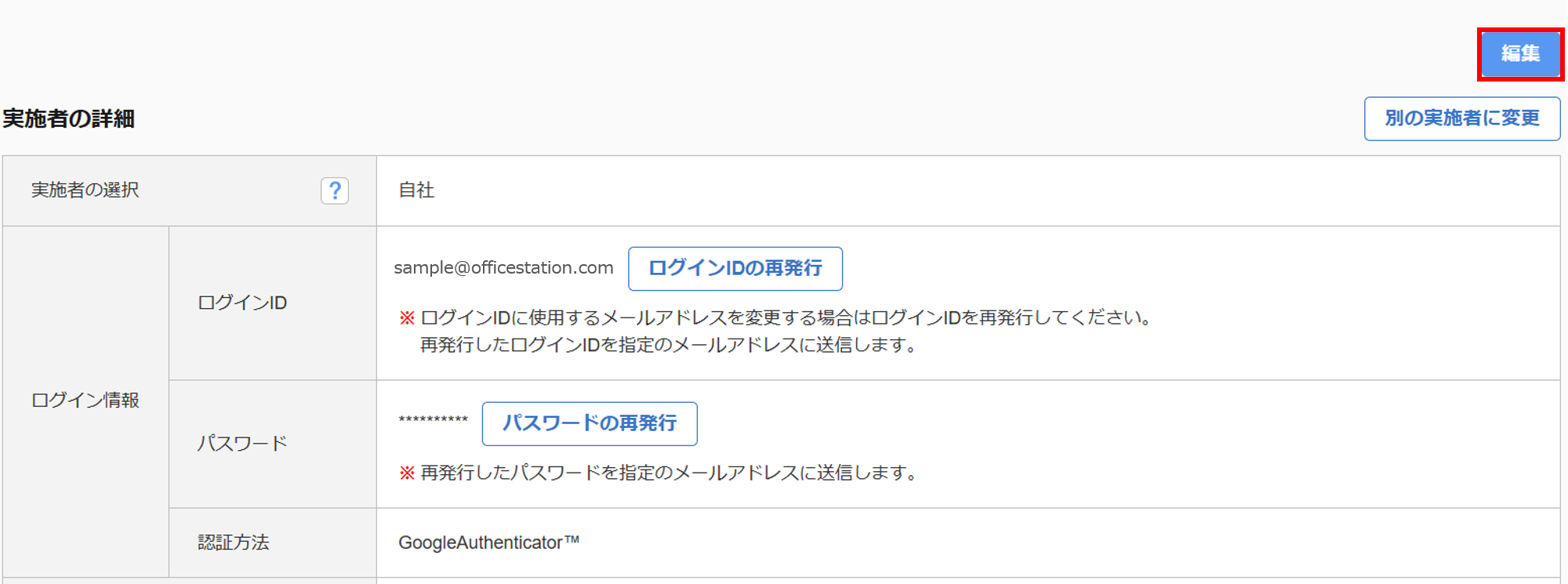Select the ログイン情報 section label
This screenshot has height=584, width=1568.
coord(85,401)
